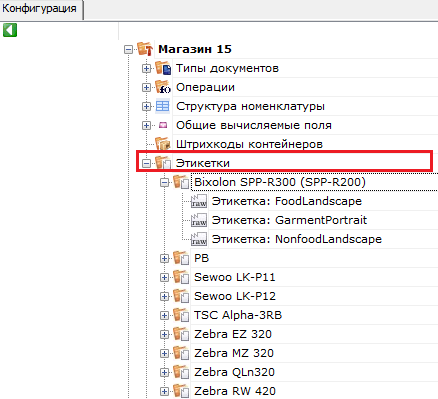This screenshot has height=399, width=438.
Task: Expand the TSC Alpha-3RB node
Action: coord(164,315)
